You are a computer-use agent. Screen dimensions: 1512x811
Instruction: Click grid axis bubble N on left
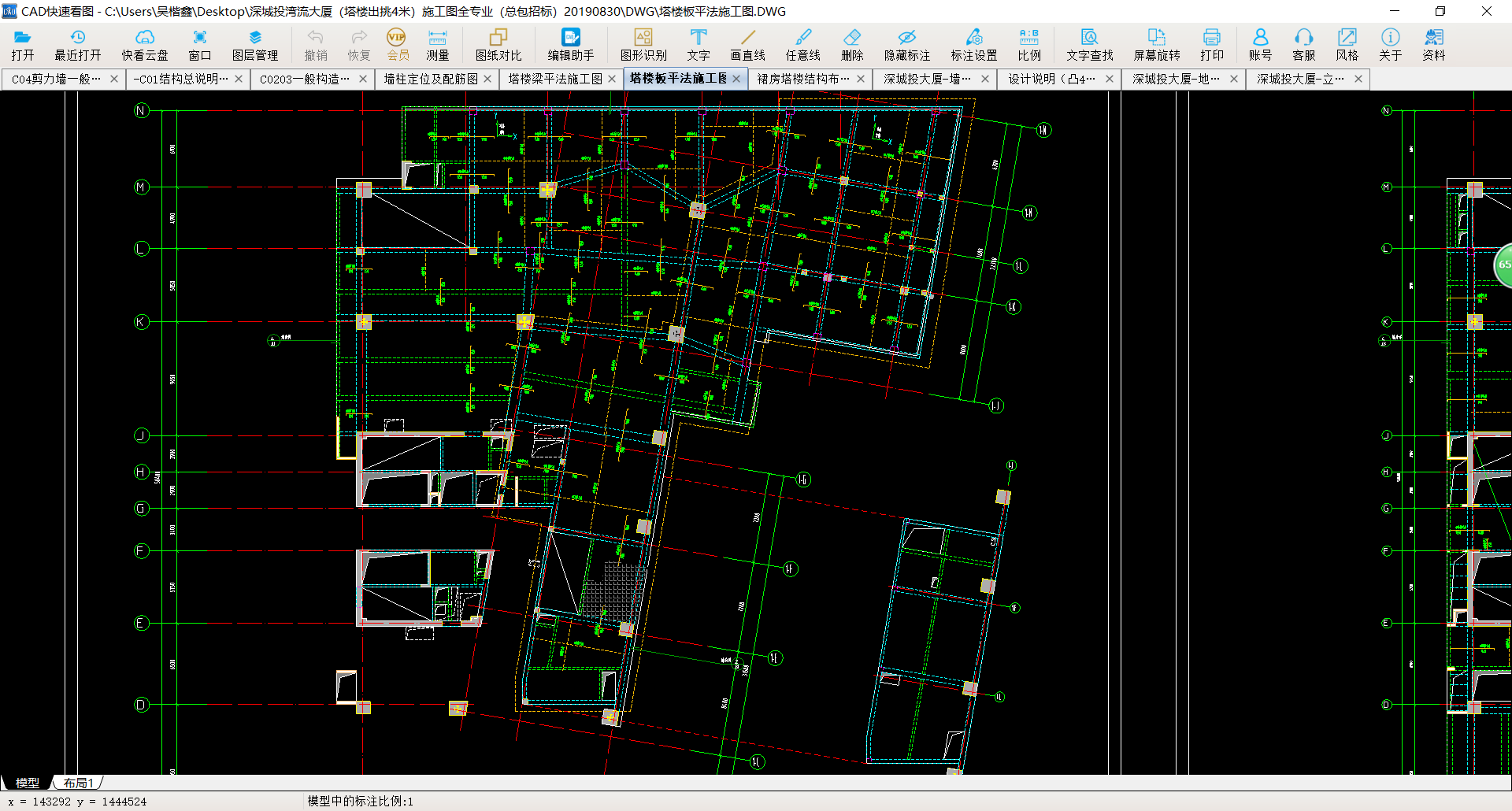[x=142, y=111]
